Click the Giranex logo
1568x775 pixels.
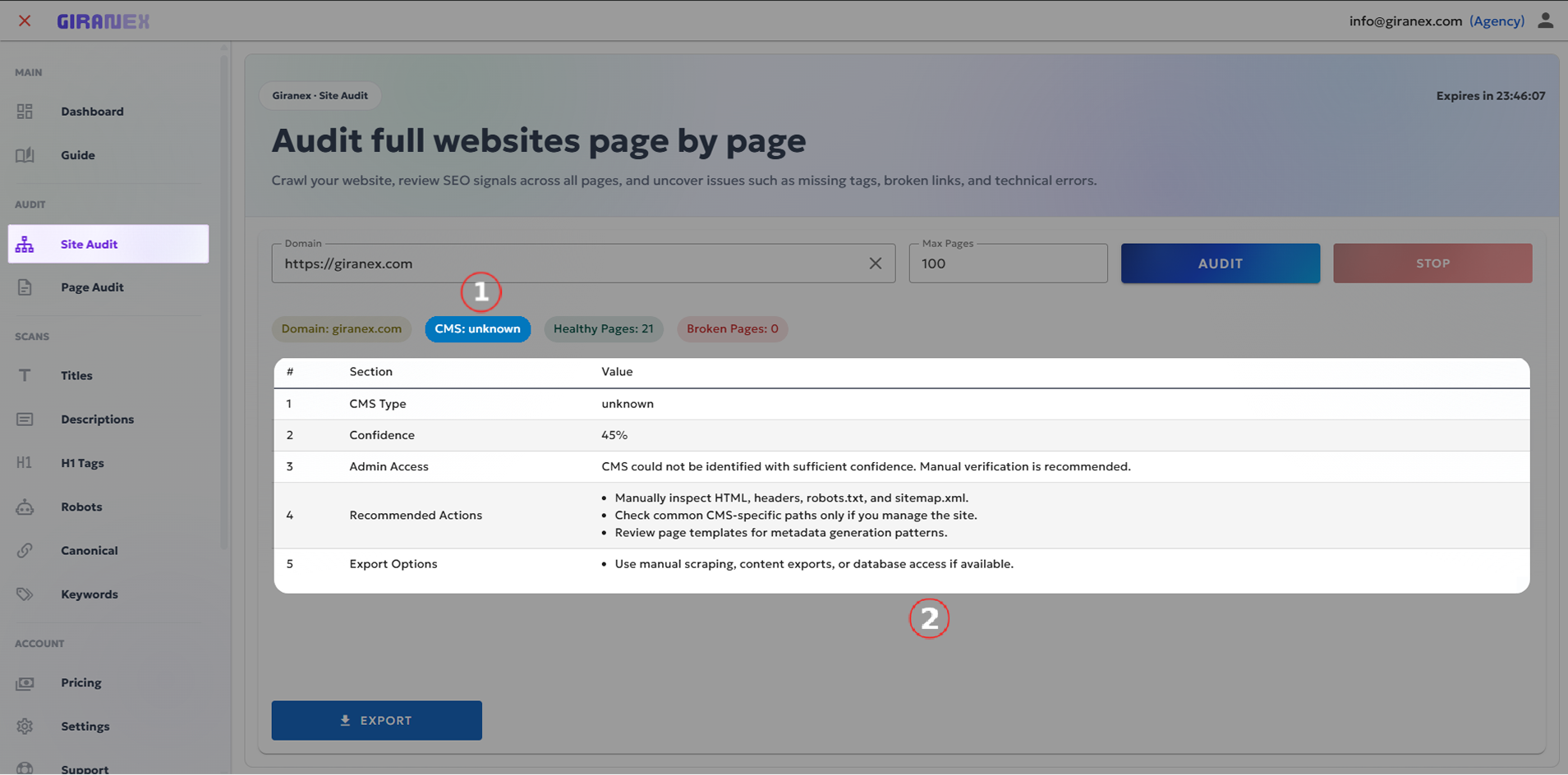pos(103,21)
